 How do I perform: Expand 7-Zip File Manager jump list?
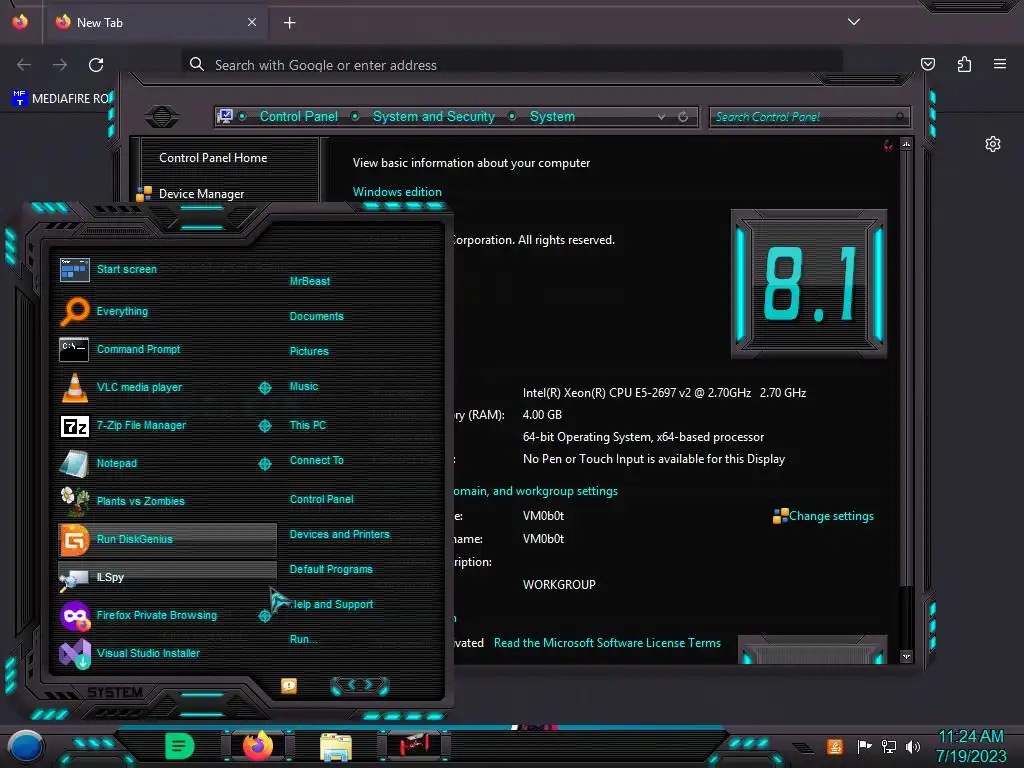(264, 426)
